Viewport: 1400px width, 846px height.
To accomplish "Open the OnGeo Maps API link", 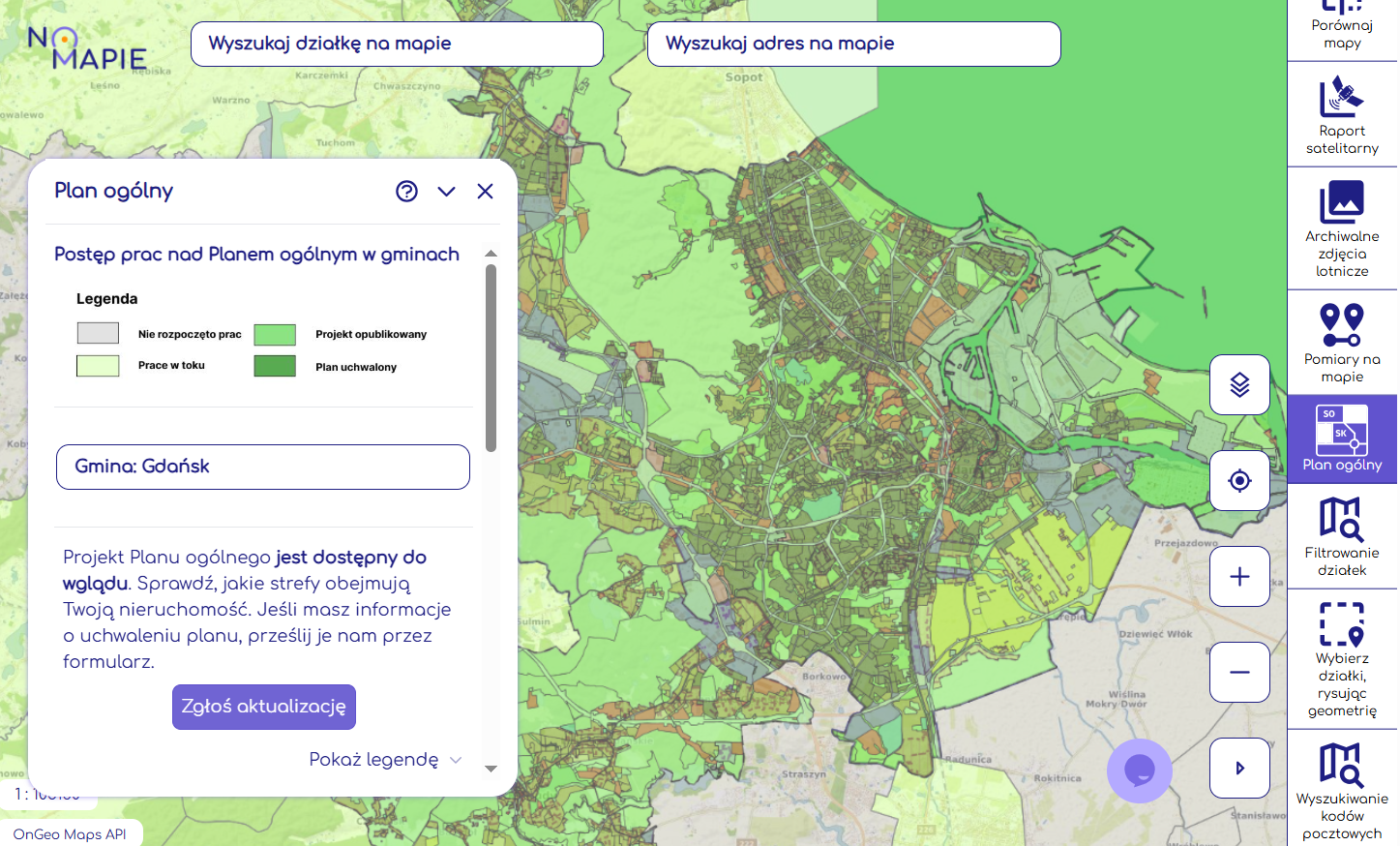I will point(70,834).
